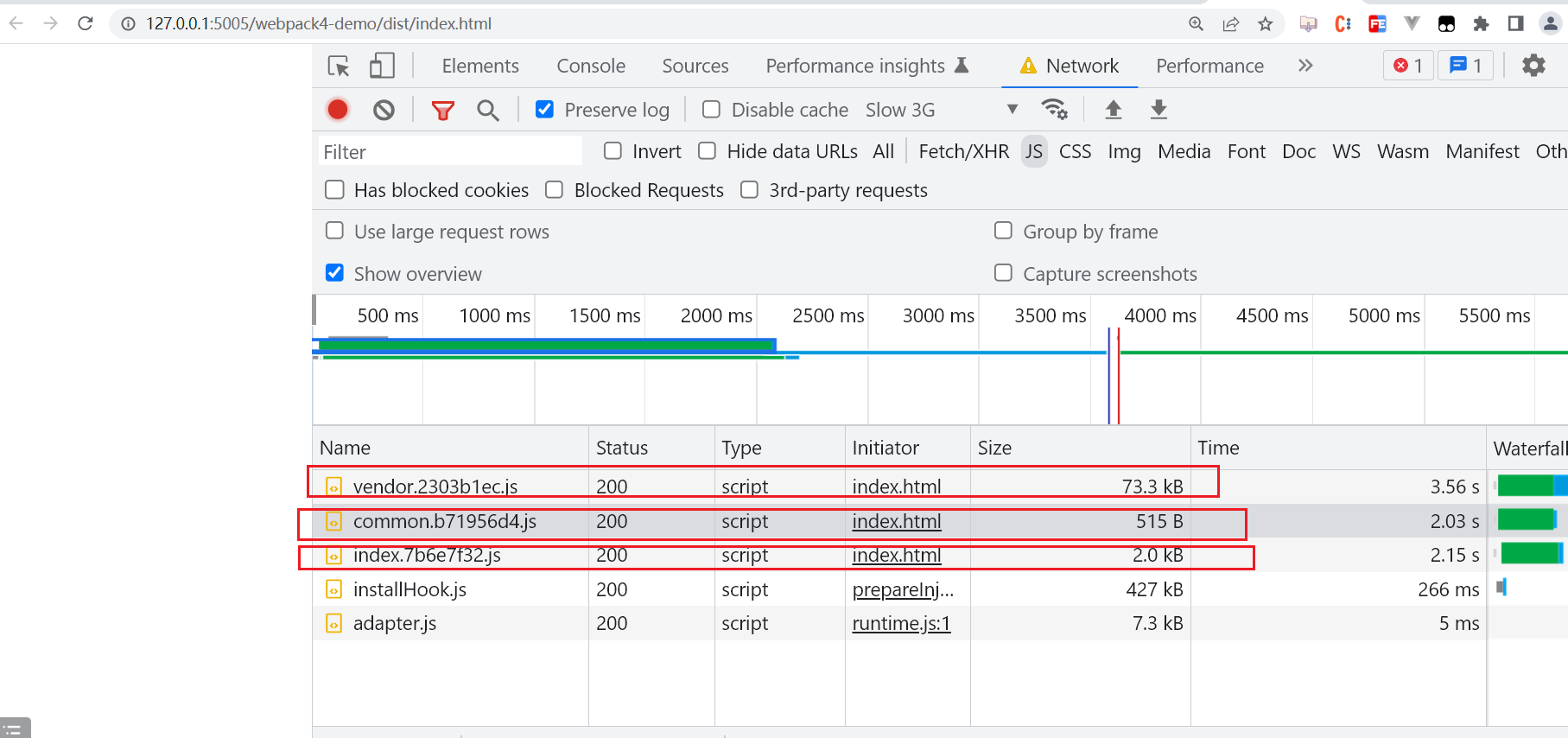This screenshot has width=1568, height=738.
Task: Check the Invert filter option
Action: 613,151
